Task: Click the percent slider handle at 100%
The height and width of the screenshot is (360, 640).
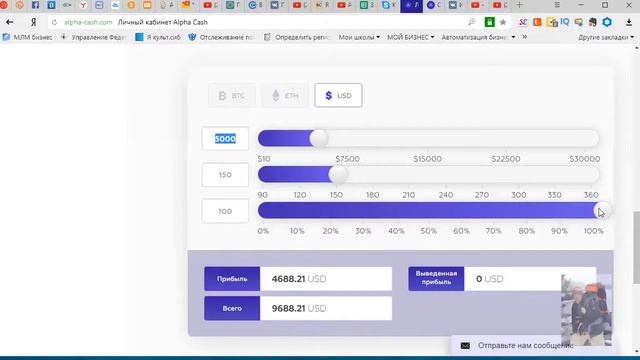Action: (602, 211)
